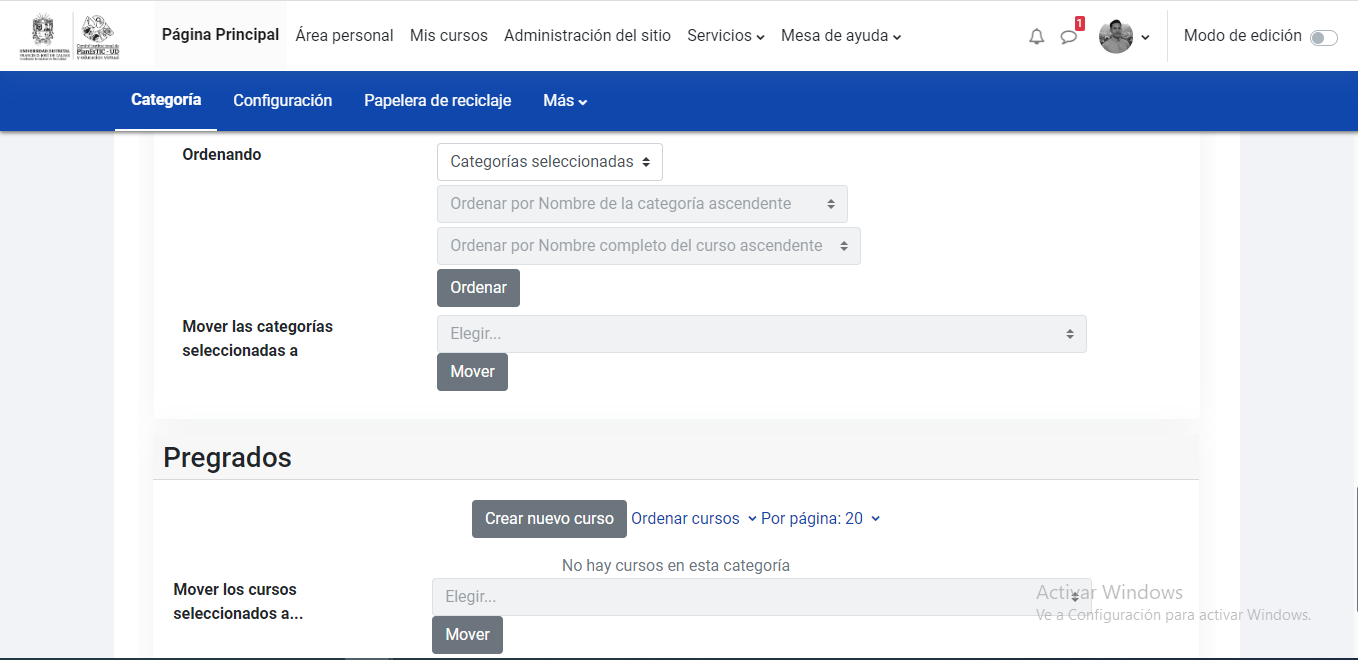Image resolution: width=1358 pixels, height=660 pixels.
Task: Switch to the Configuración tab
Action: coord(283,100)
